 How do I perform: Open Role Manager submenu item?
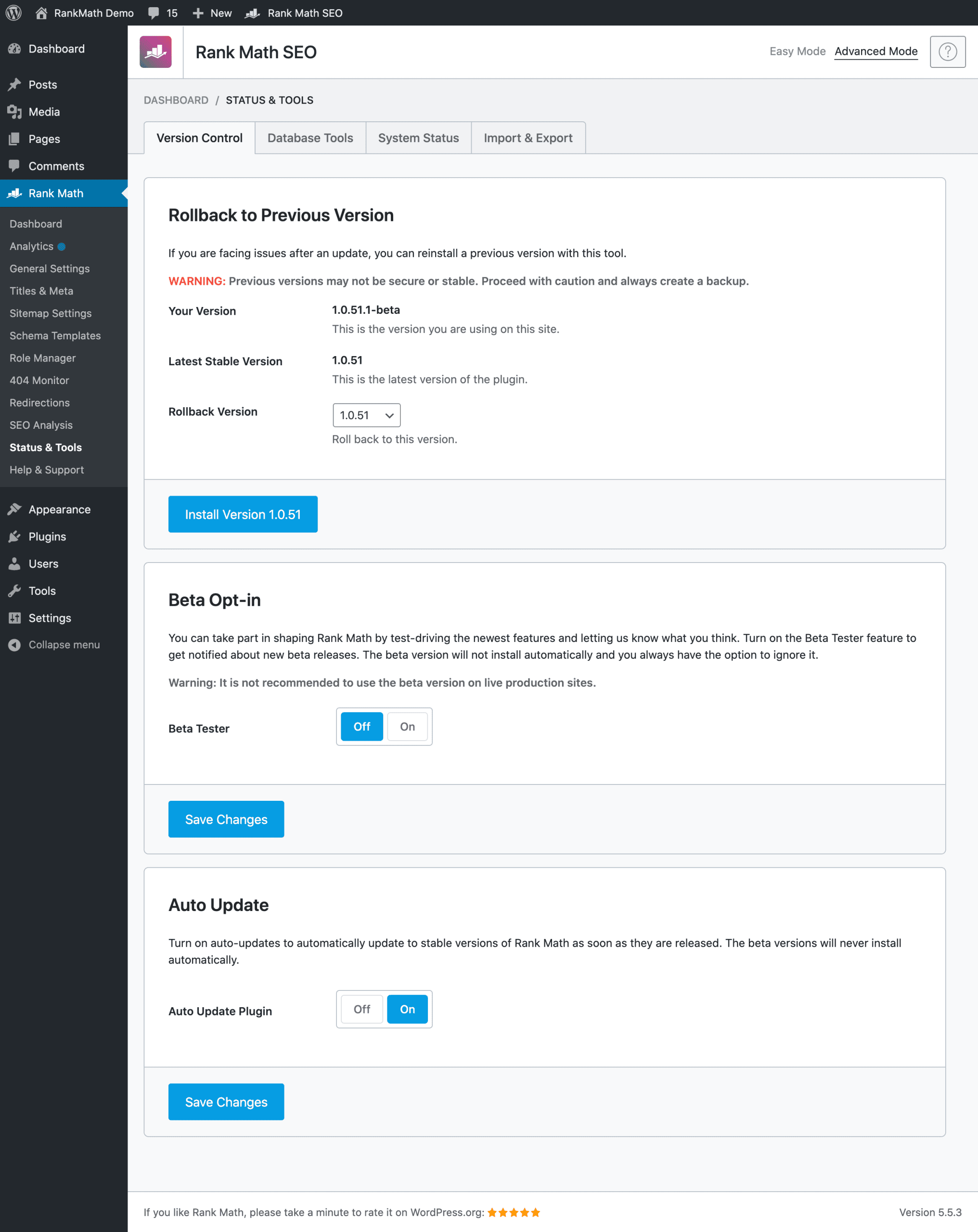click(42, 358)
